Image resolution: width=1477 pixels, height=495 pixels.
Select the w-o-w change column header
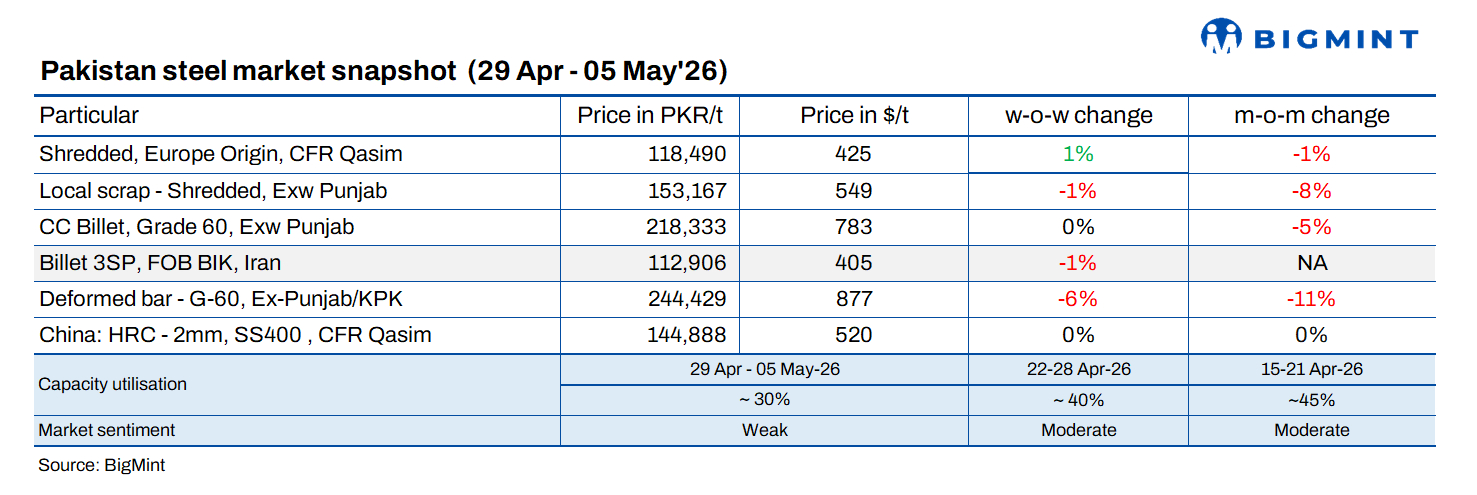pyautogui.click(x=1078, y=115)
